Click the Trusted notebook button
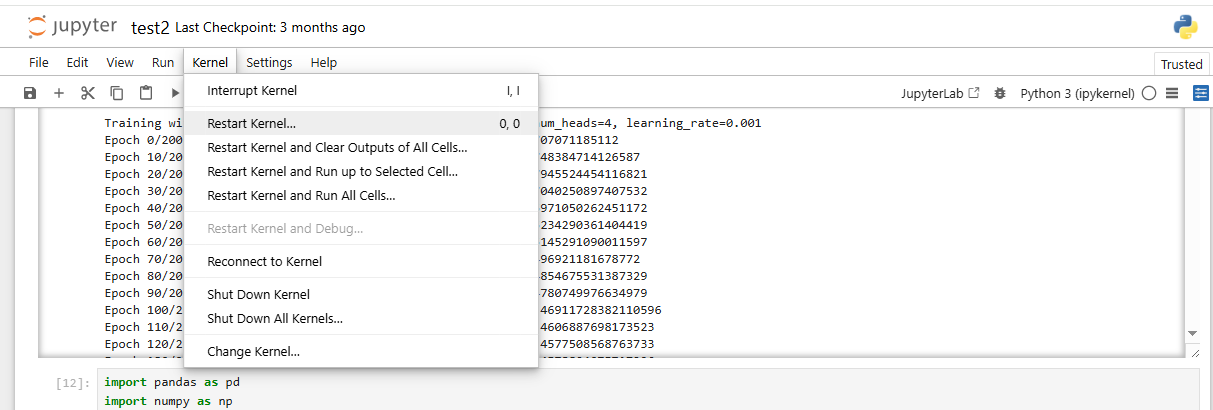 click(1181, 64)
